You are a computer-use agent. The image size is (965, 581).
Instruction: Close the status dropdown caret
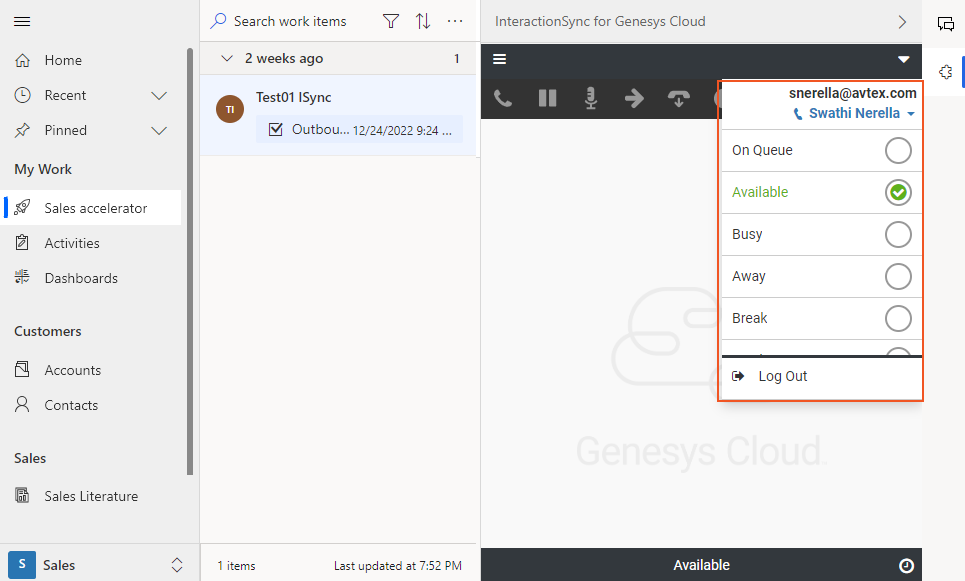pyautogui.click(x=903, y=59)
